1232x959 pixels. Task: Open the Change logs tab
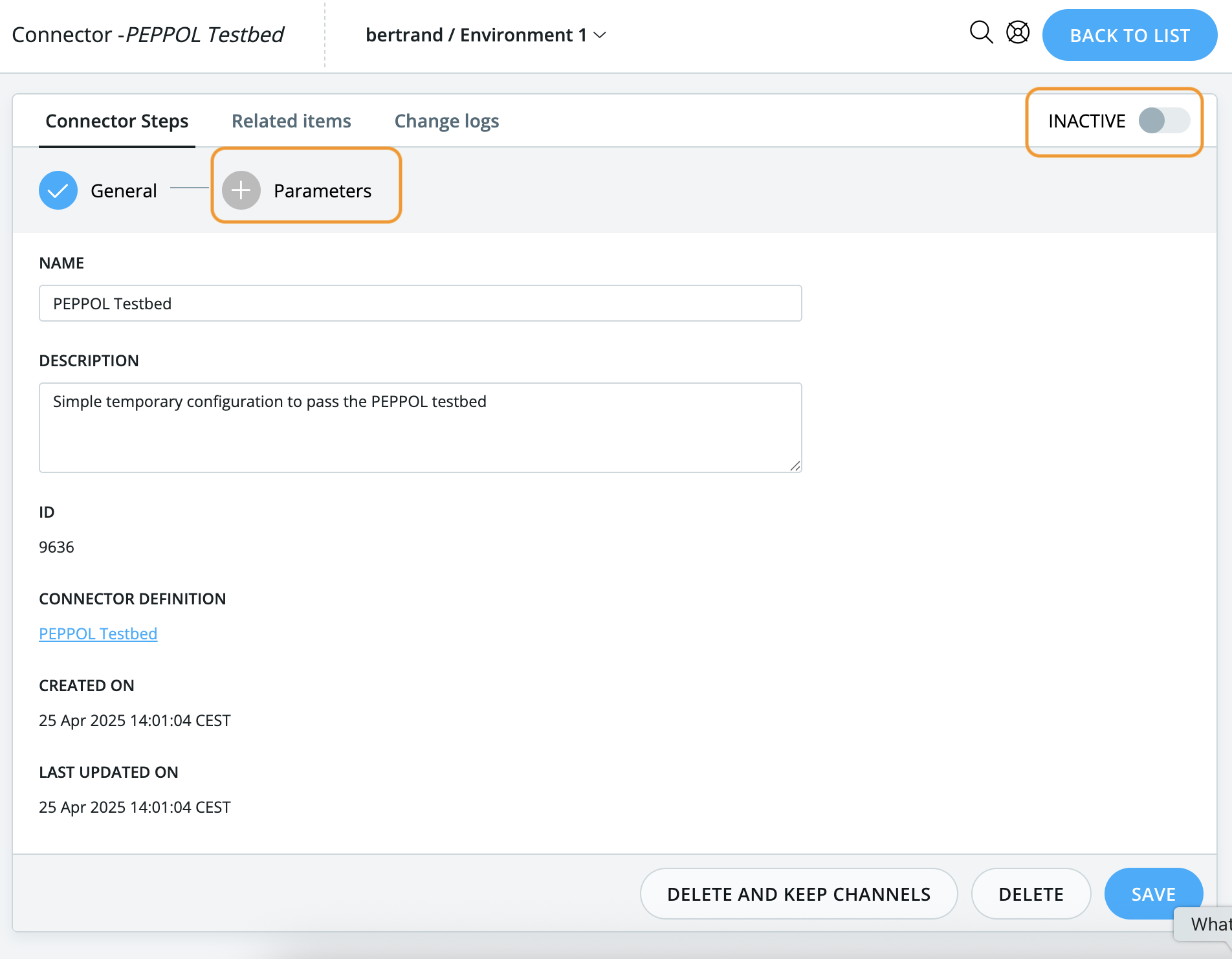446,121
